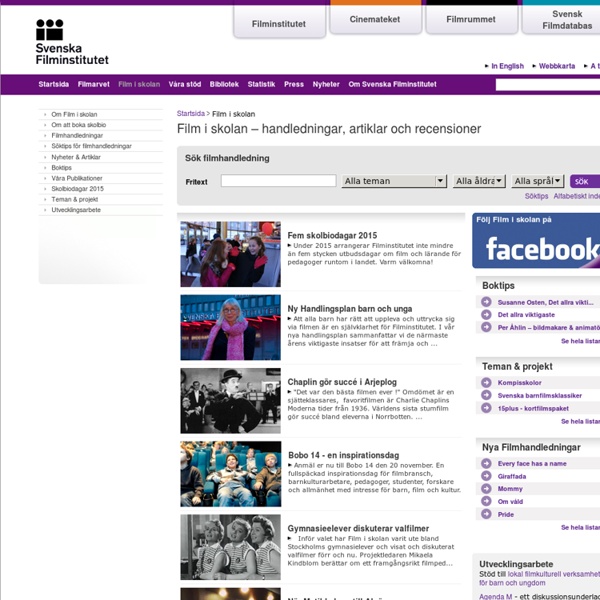This screenshot has height=600, width=600.
Task: Open Statistik in the navigation bar
Action: pos(261,84)
